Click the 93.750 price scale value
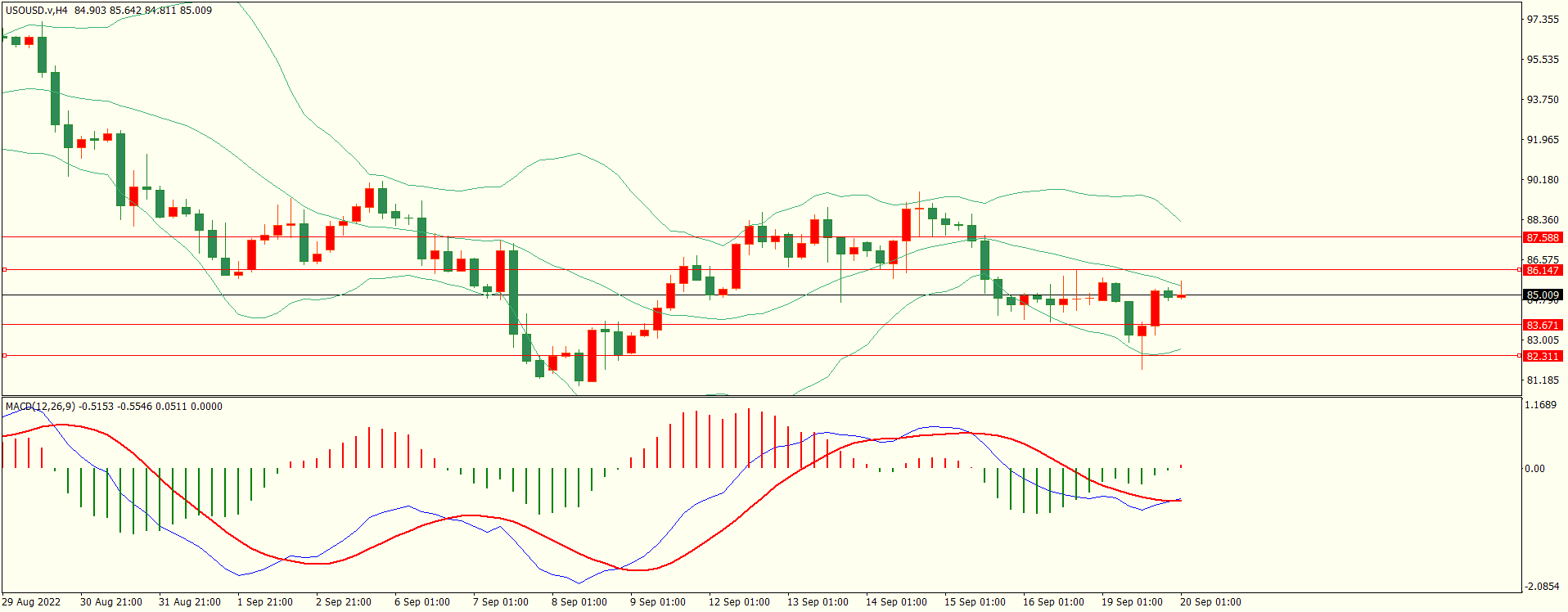The width and height of the screenshot is (1568, 612). coord(1543,99)
